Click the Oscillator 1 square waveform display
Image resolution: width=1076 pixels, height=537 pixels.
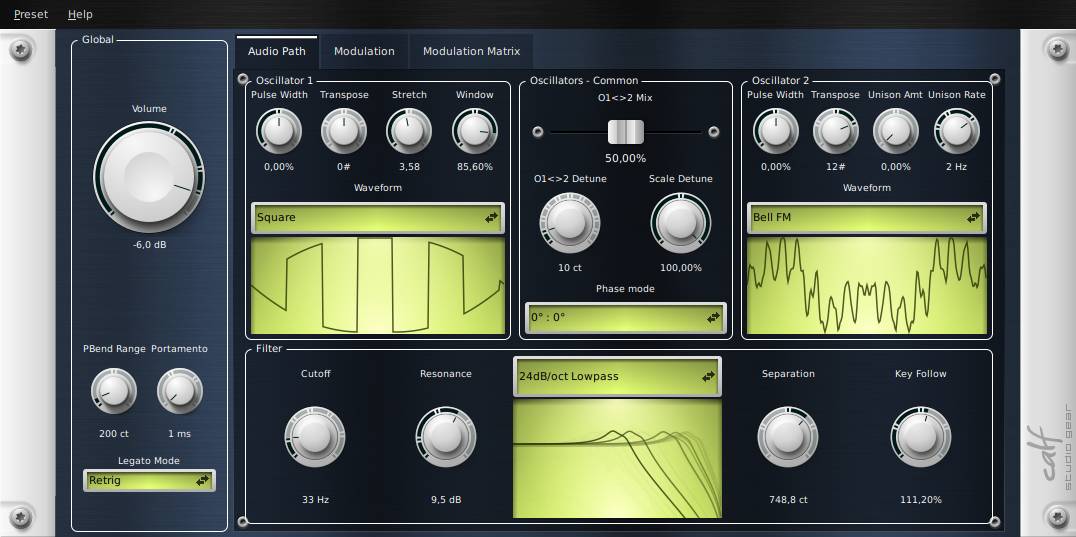pos(378,285)
